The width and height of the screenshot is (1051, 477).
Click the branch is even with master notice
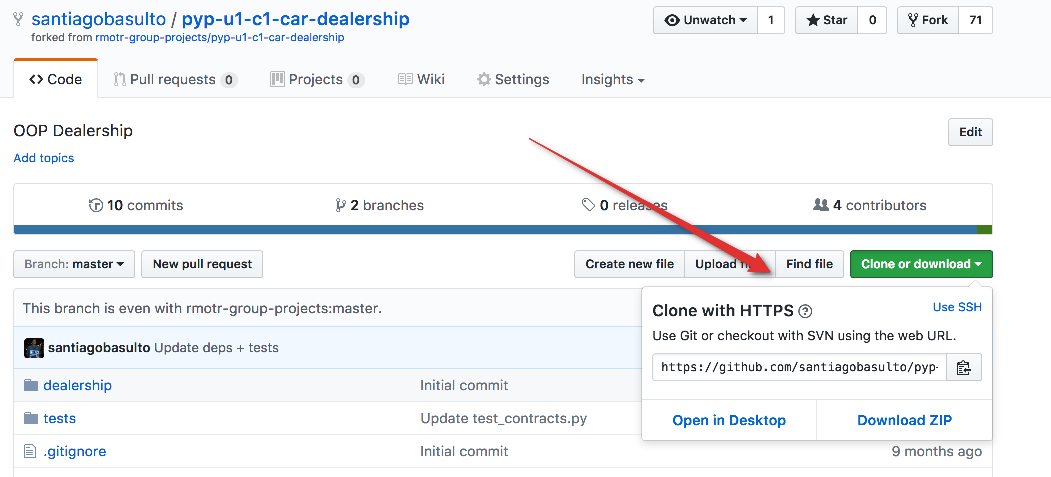coord(202,309)
